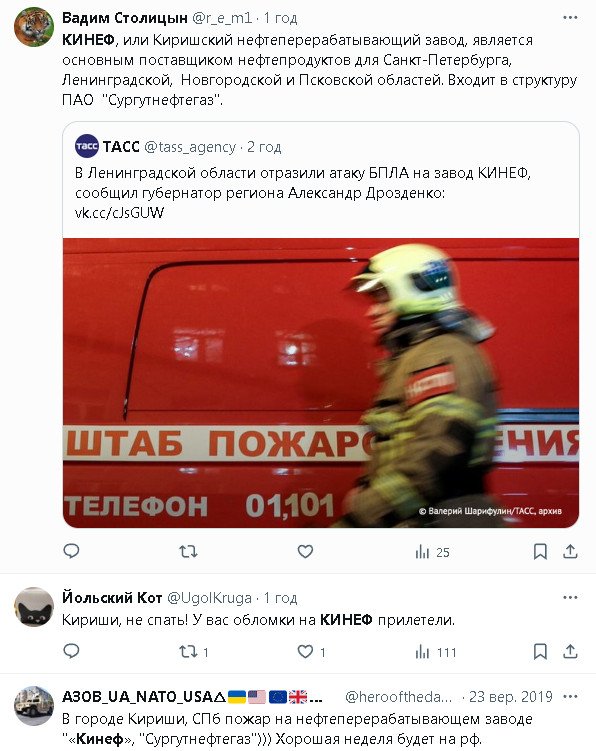Open @UgolKruga profile handle
This screenshot has height=751, width=596.
(x=209, y=598)
